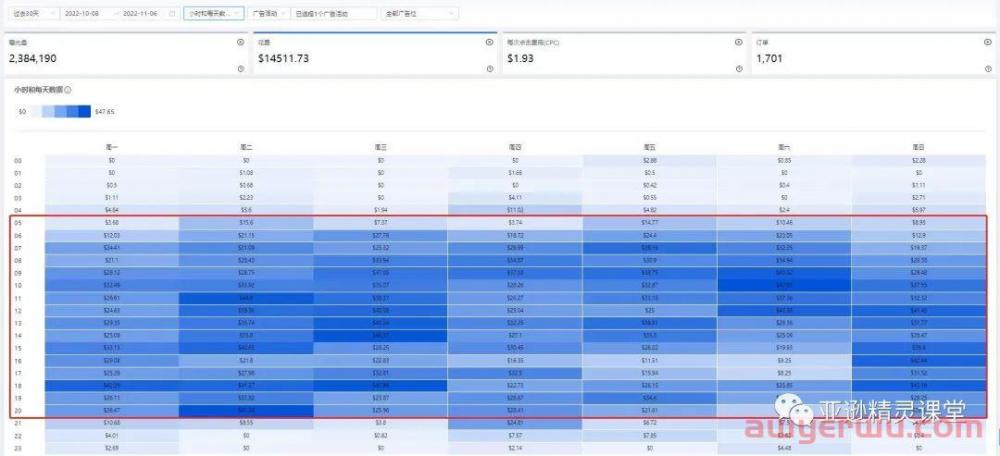This screenshot has width=1000, height=456.
Task: Click the hour label 23 row header
Action: tap(18, 448)
